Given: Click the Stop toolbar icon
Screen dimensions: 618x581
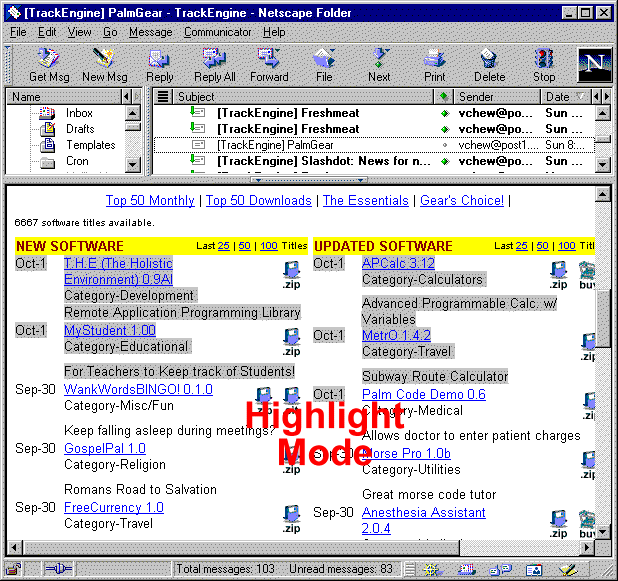Looking at the screenshot, I should (544, 65).
